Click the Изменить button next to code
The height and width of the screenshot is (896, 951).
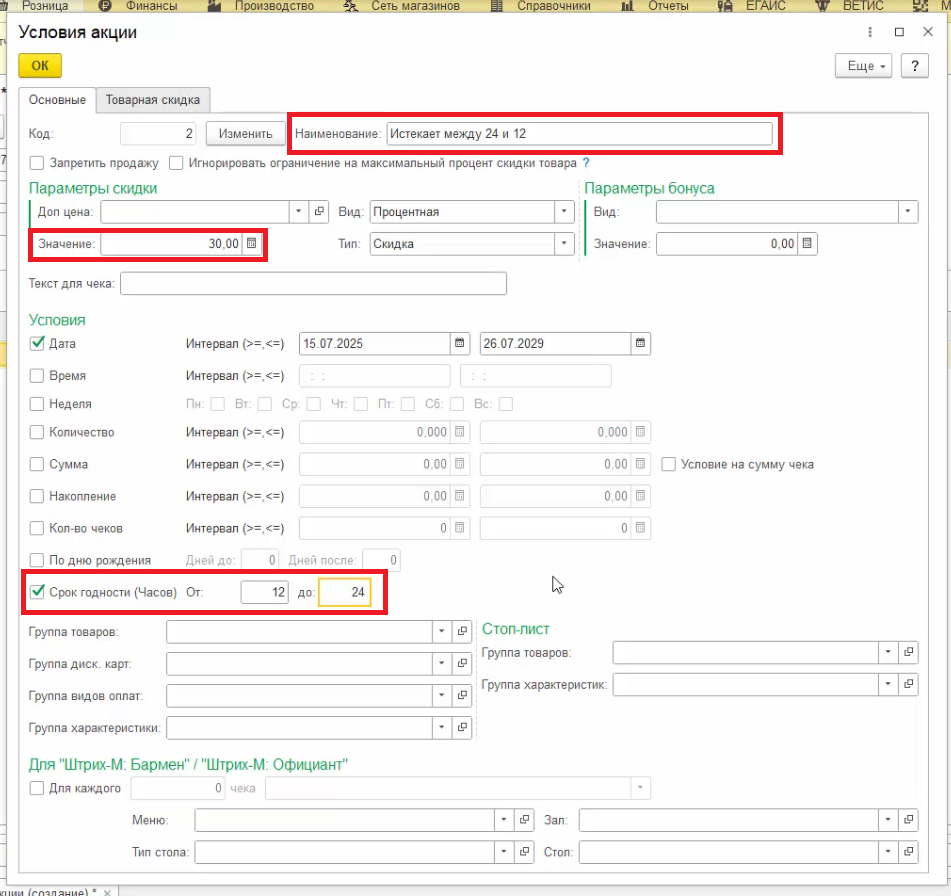point(246,134)
